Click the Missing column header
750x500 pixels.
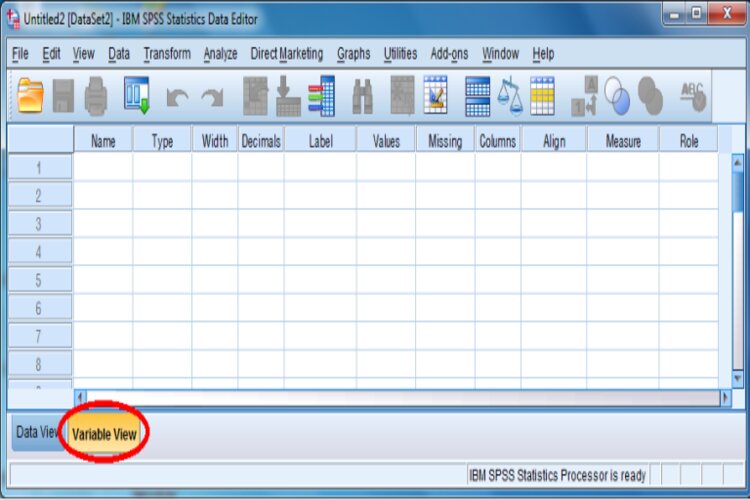[x=445, y=141]
